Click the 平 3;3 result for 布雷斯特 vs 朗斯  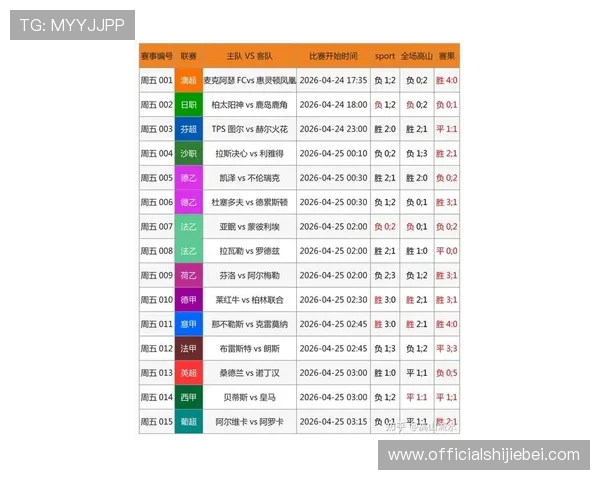447,349
